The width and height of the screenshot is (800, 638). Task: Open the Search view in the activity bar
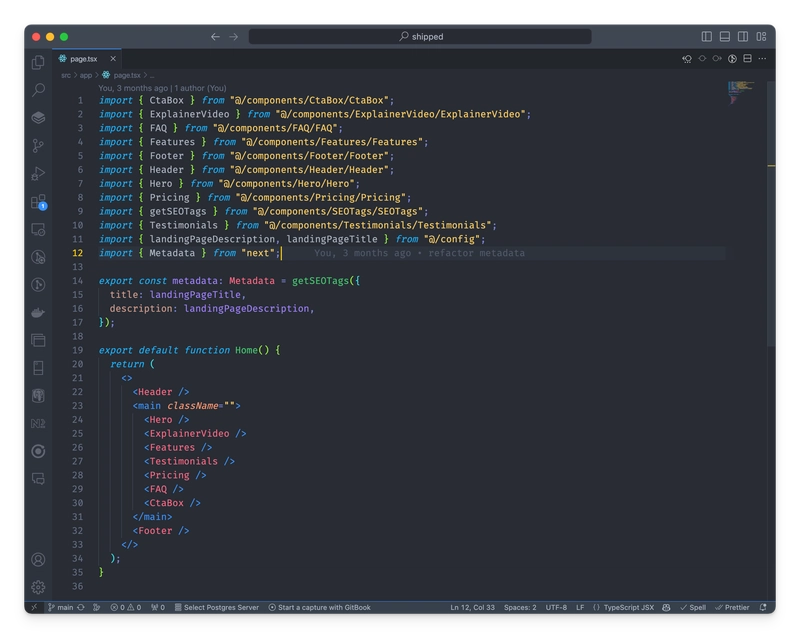pos(38,90)
